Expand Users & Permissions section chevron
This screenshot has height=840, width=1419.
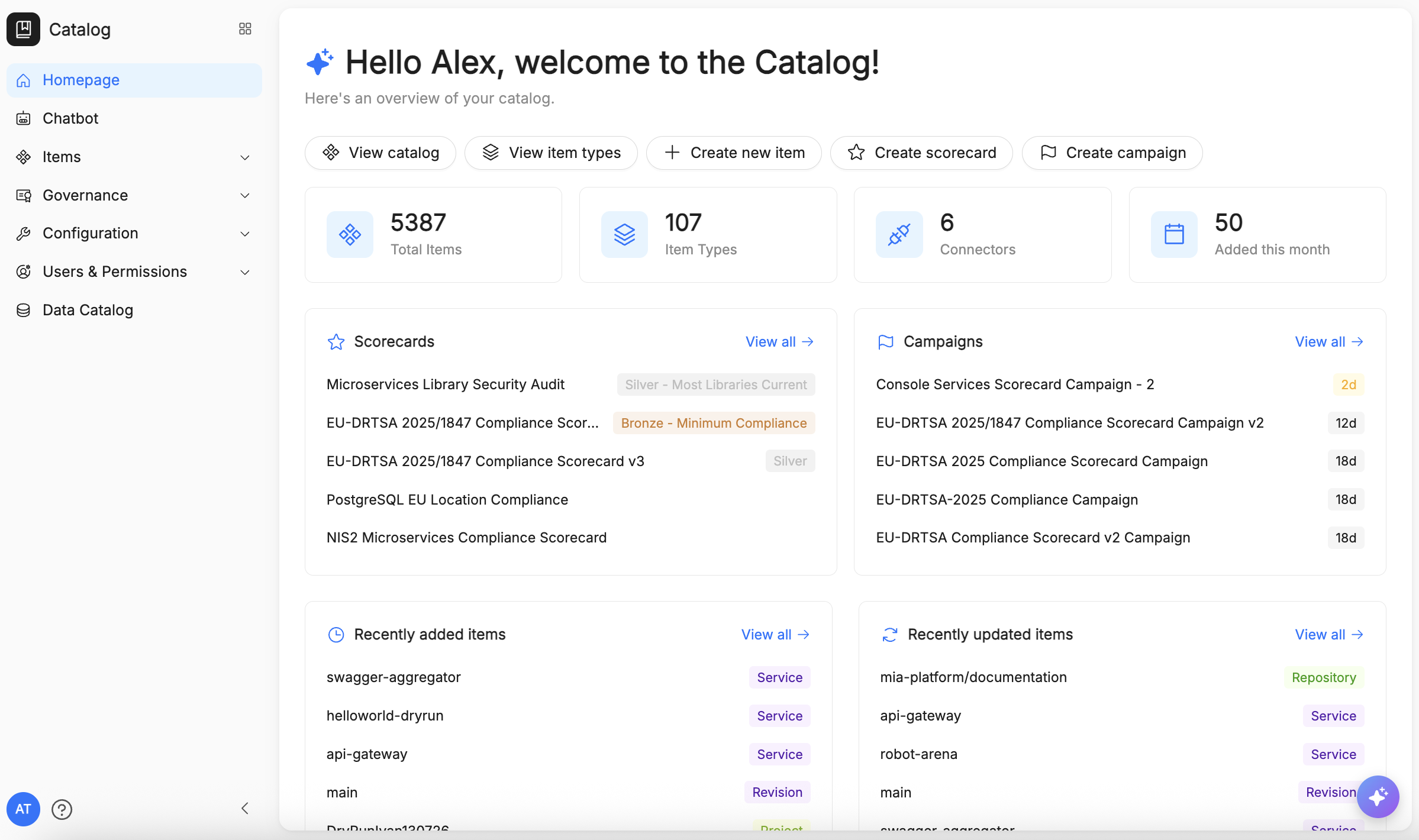pos(245,272)
